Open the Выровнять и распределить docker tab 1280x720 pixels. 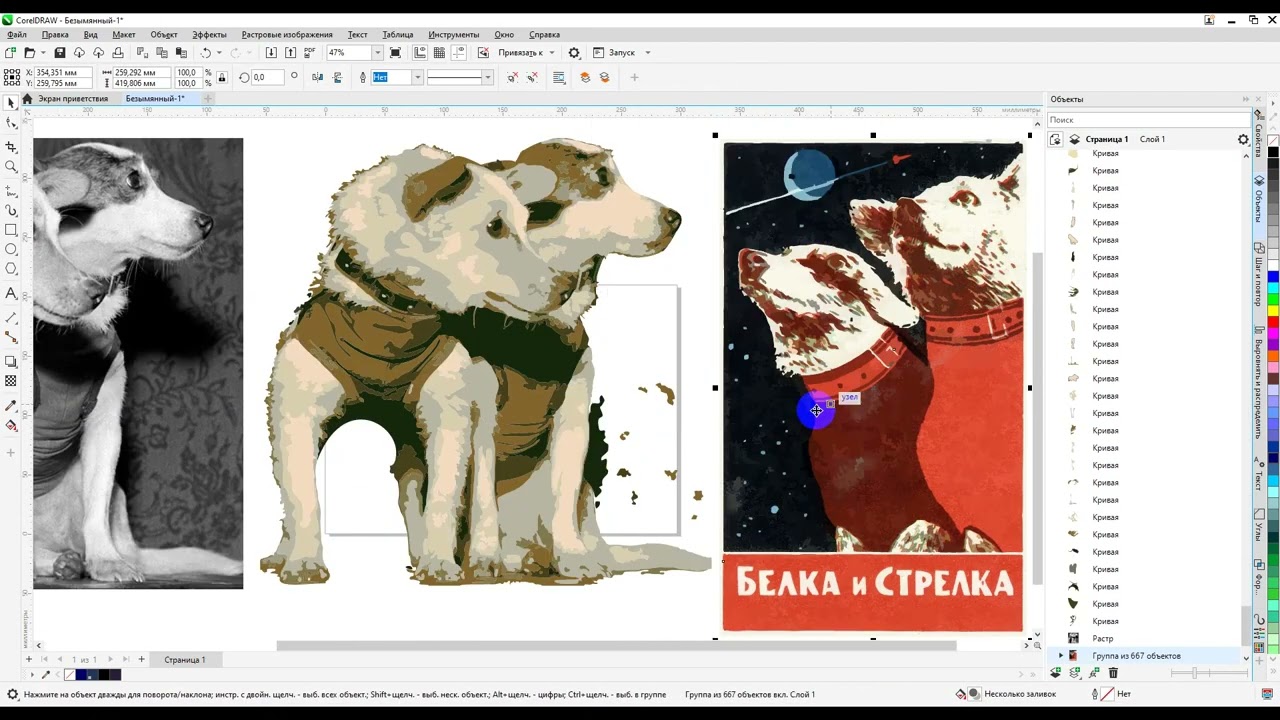pyautogui.click(x=1259, y=383)
